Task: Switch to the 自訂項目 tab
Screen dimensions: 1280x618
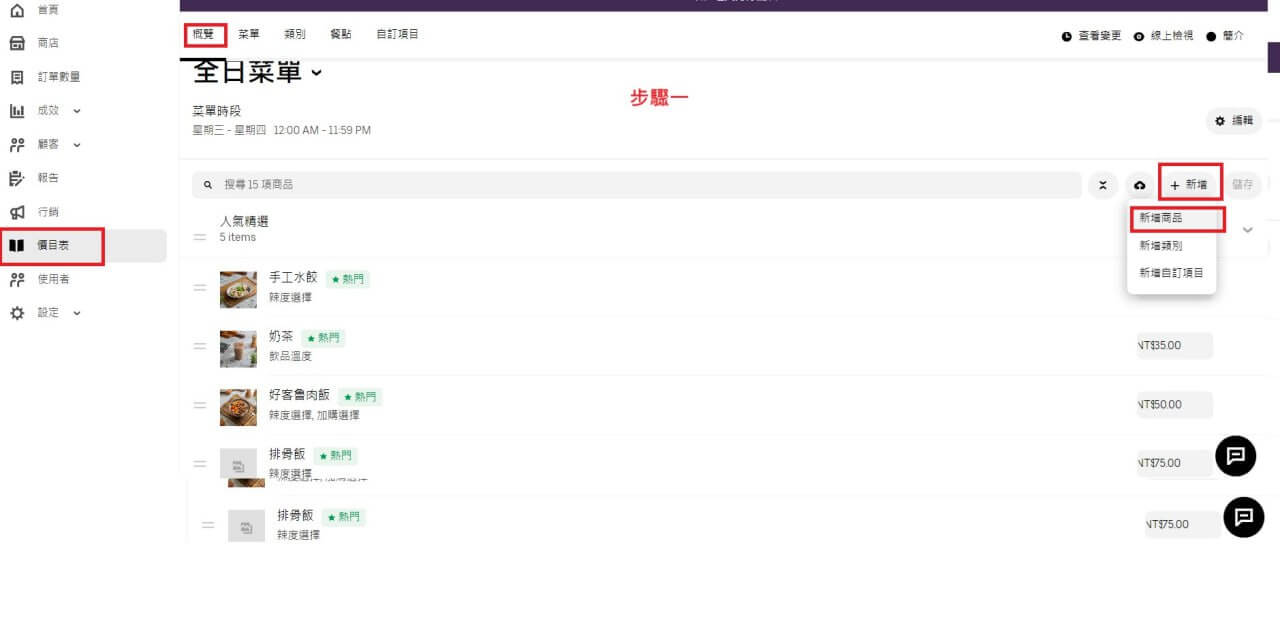Action: (x=397, y=34)
